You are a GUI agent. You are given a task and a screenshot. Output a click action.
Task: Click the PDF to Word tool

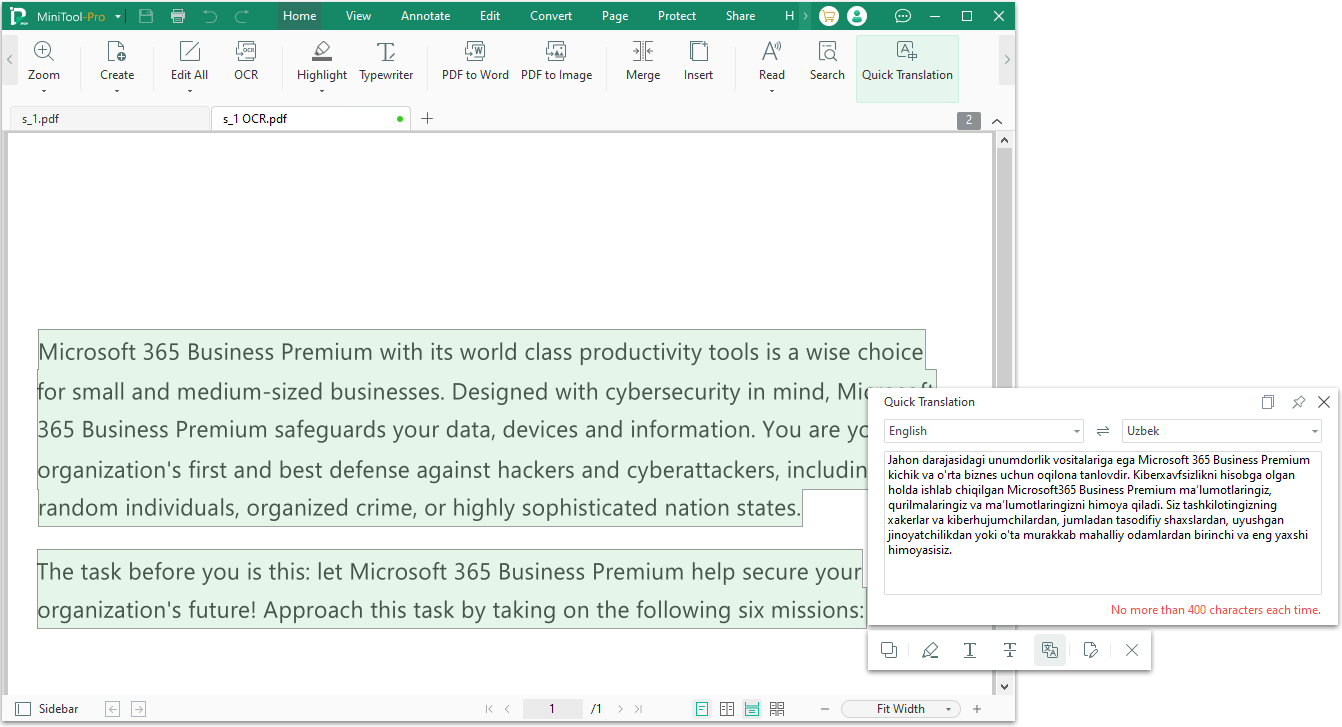pos(476,62)
